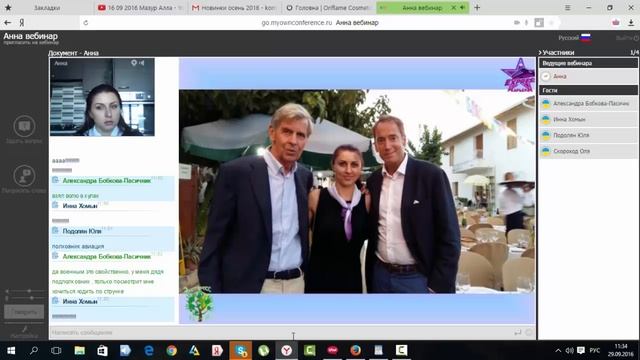The width and height of the screenshot is (640, 360).
Task: Open the Закладки bookmarks tab
Action: (47, 8)
